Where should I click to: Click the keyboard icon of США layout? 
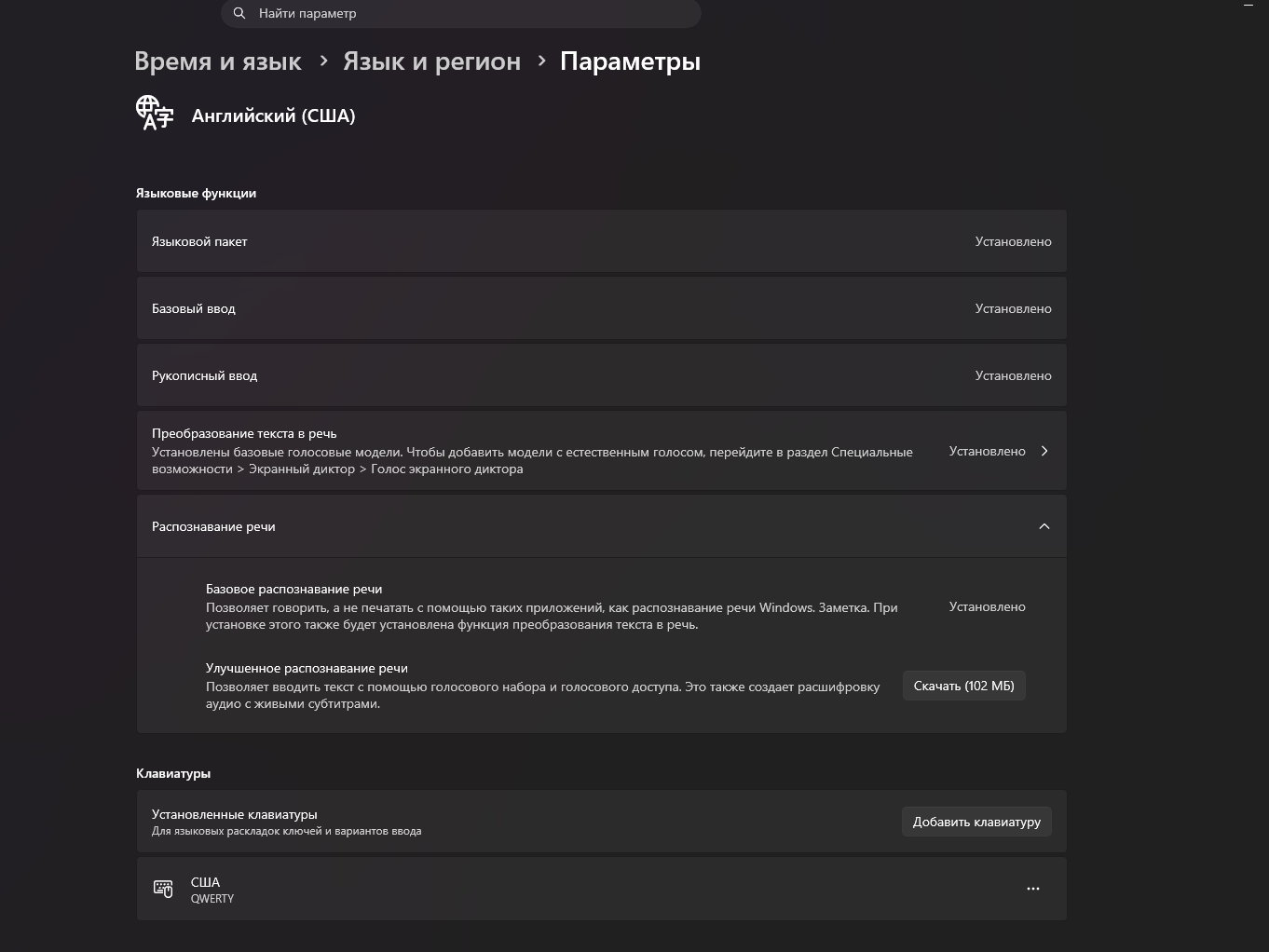tap(163, 889)
